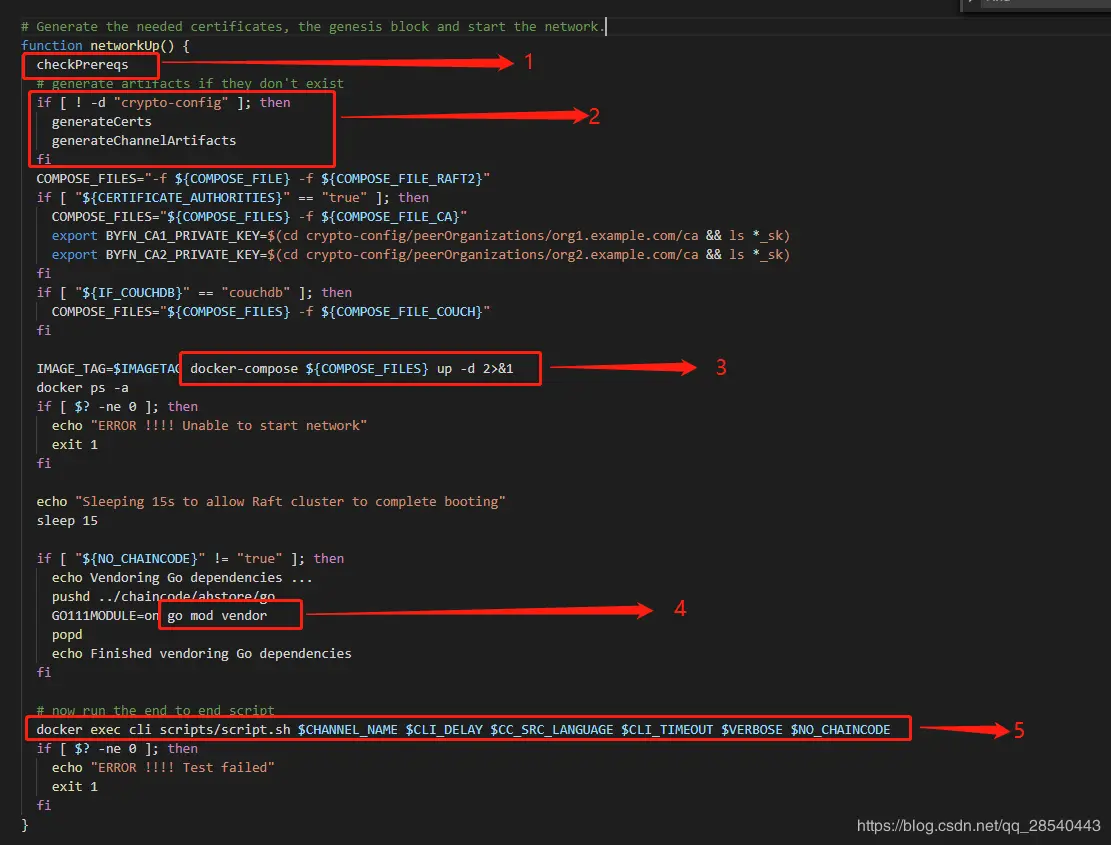The width and height of the screenshot is (1111, 845).
Task: Click the "ERROR !!!! Test failed" echo line
Action: click(x=163, y=768)
